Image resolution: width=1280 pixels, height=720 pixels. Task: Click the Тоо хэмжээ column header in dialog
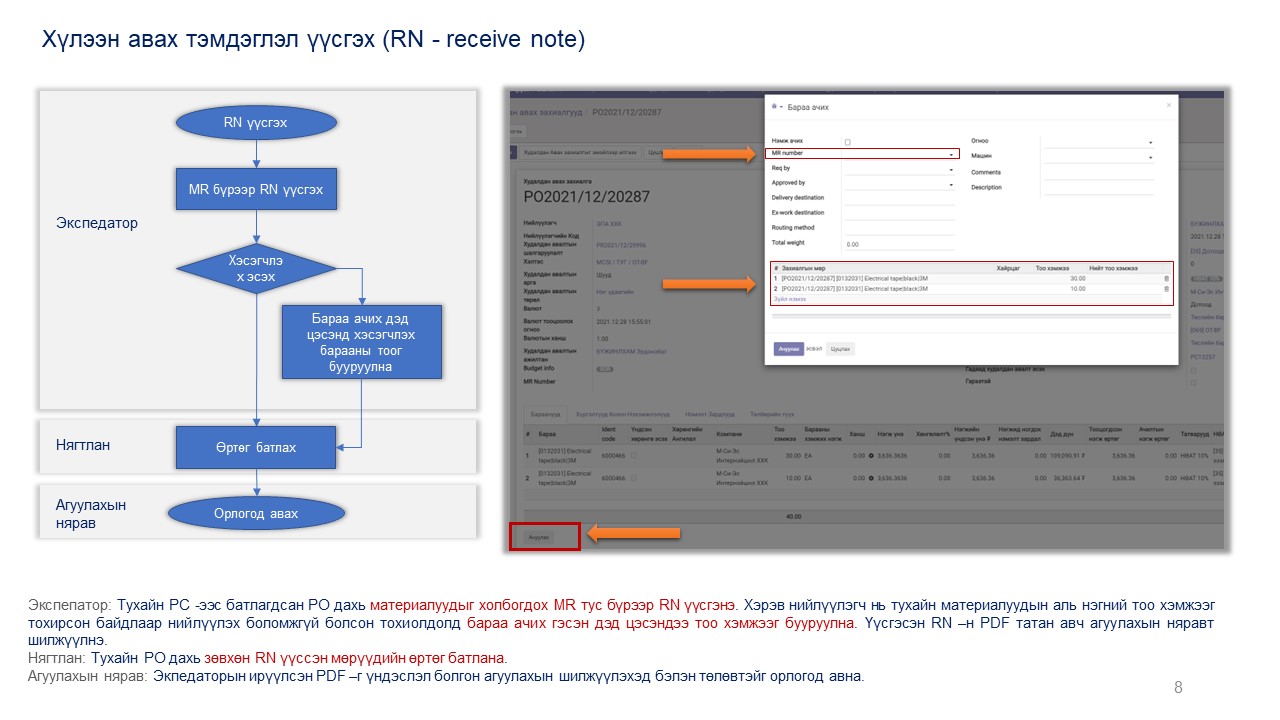click(1052, 268)
